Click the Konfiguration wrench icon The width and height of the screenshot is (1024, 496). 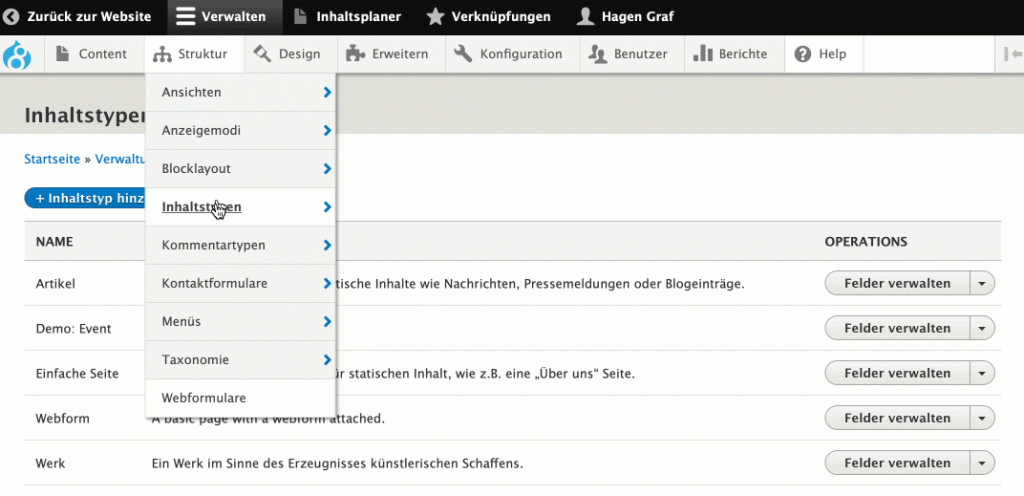463,54
